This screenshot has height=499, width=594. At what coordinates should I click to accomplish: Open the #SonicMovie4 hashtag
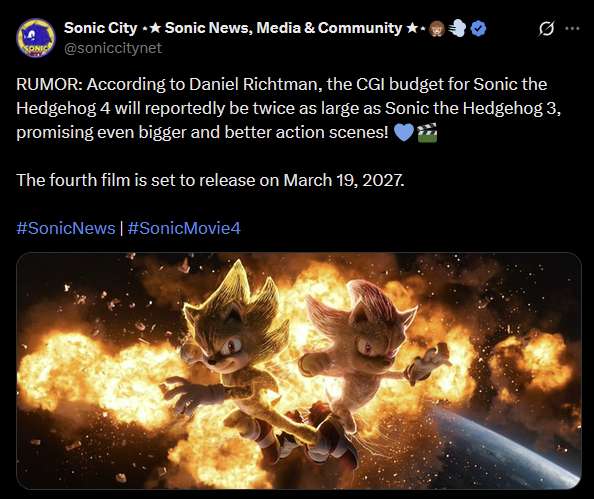click(184, 228)
